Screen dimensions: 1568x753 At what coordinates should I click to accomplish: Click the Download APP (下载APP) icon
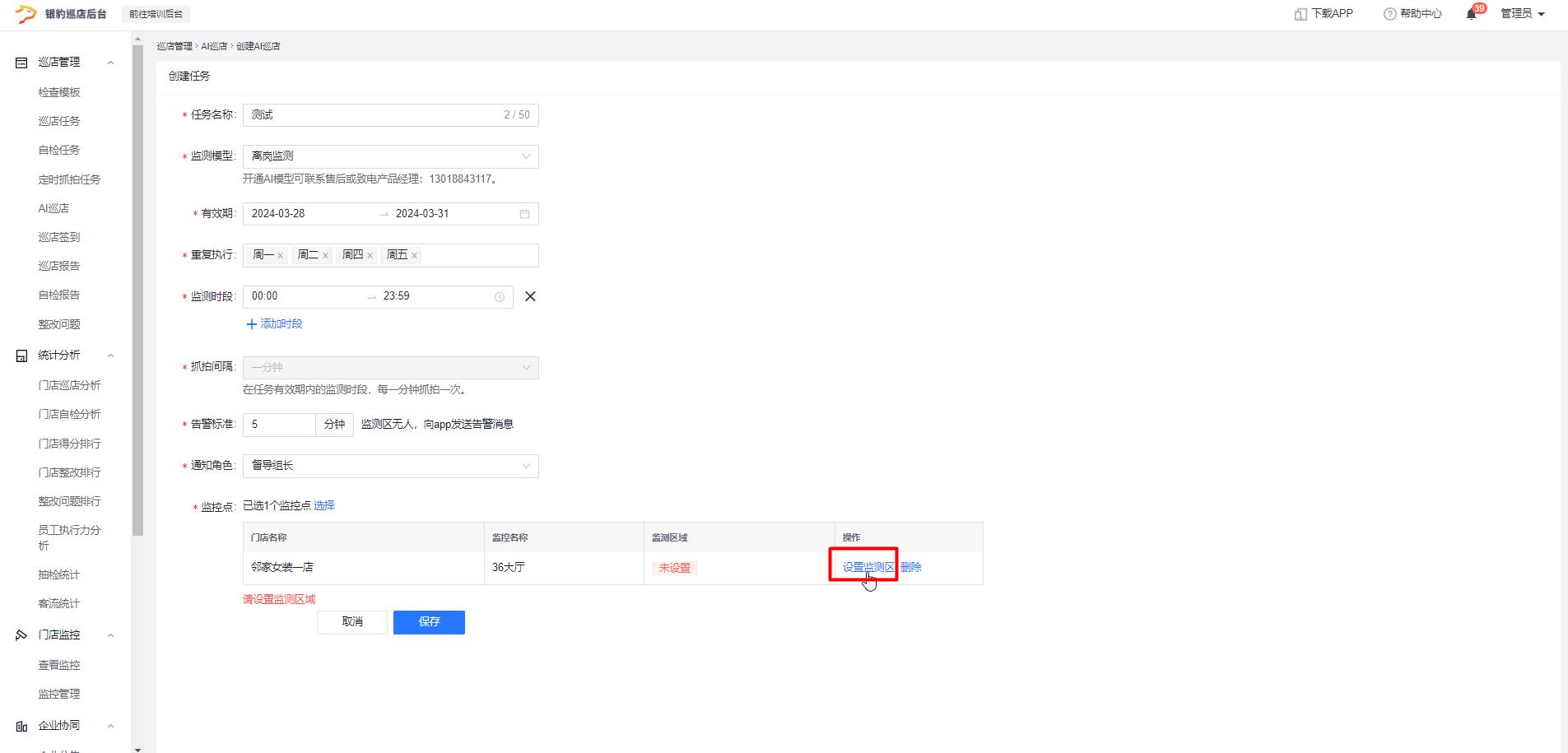point(1300,14)
